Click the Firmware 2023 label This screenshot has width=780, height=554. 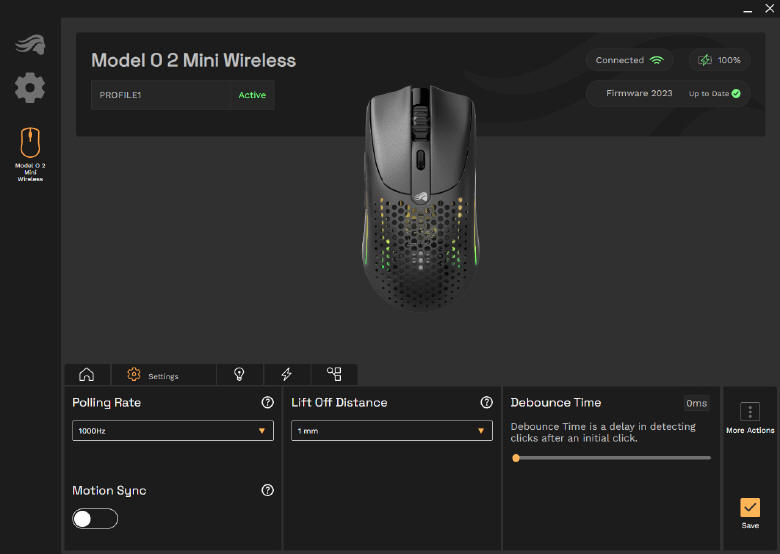[639, 93]
